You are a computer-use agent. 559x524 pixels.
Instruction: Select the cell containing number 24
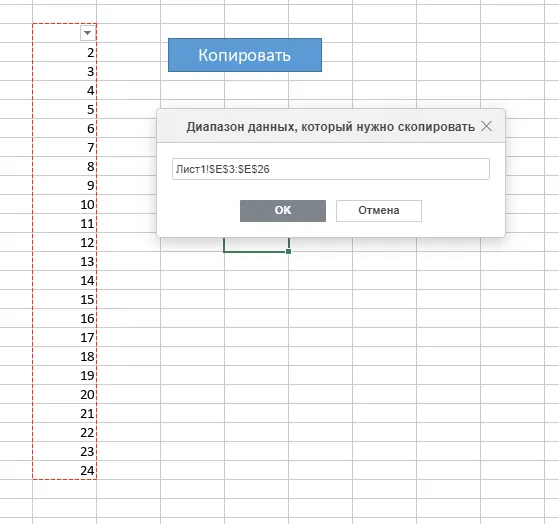coord(65,470)
